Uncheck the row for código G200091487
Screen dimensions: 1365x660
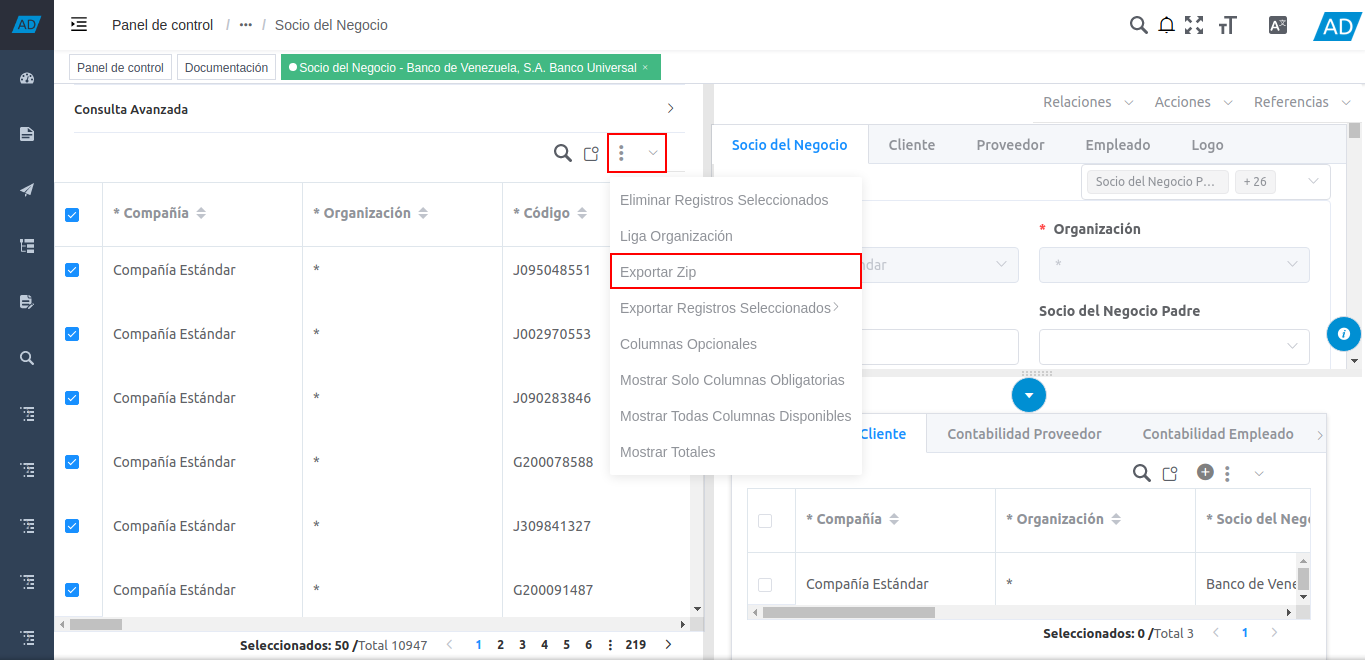pyautogui.click(x=71, y=589)
